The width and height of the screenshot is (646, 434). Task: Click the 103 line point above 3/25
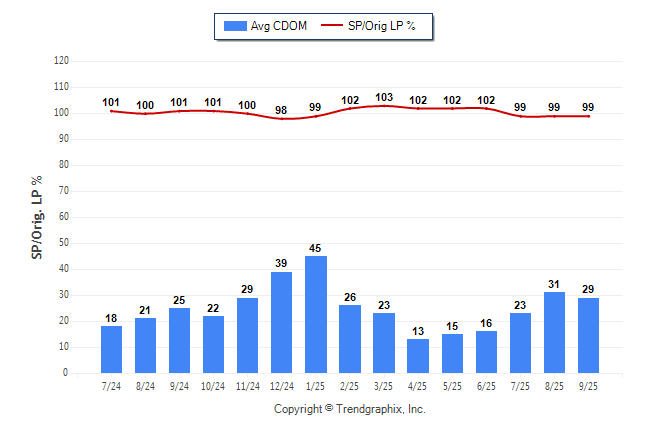click(x=384, y=106)
